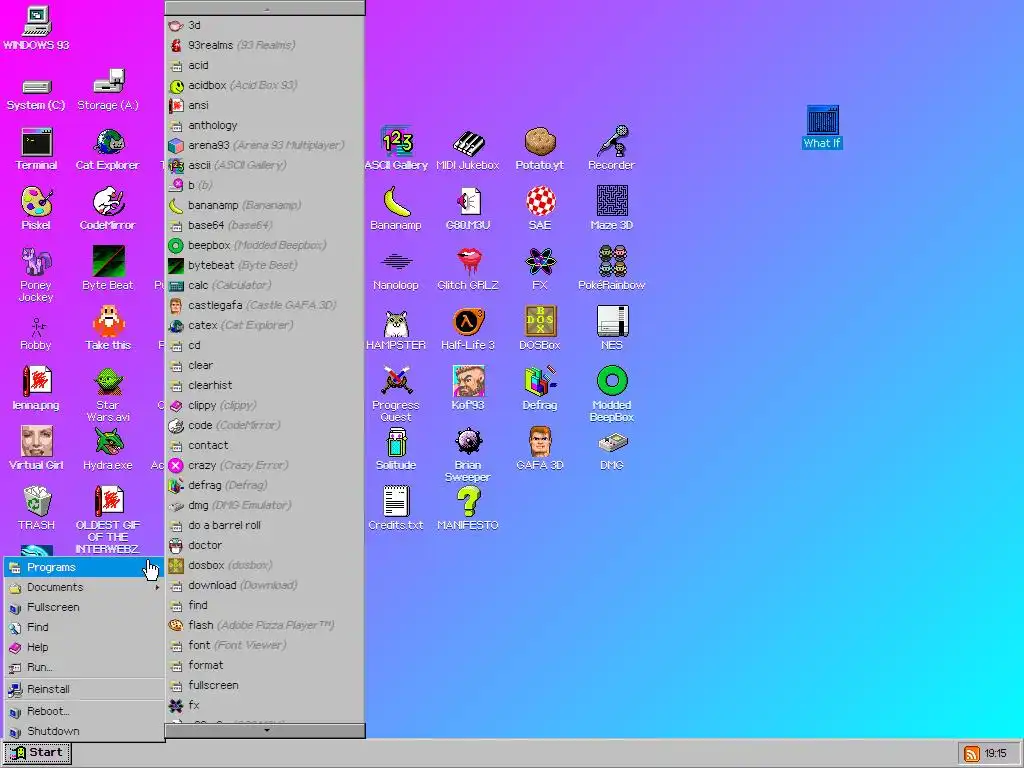Open Credits.txt file
The width and height of the screenshot is (1024, 768).
[396, 509]
